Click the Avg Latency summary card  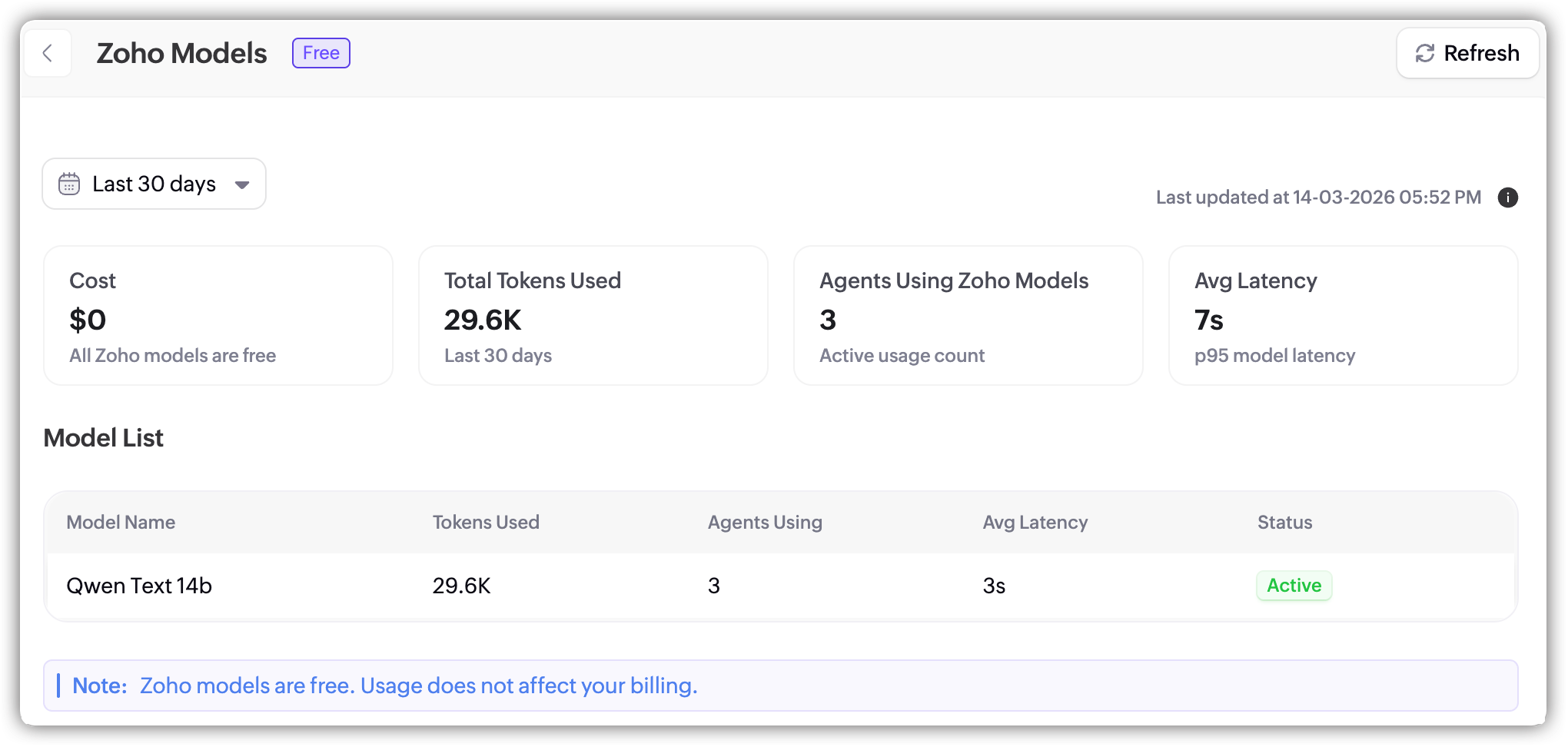[x=1343, y=316]
